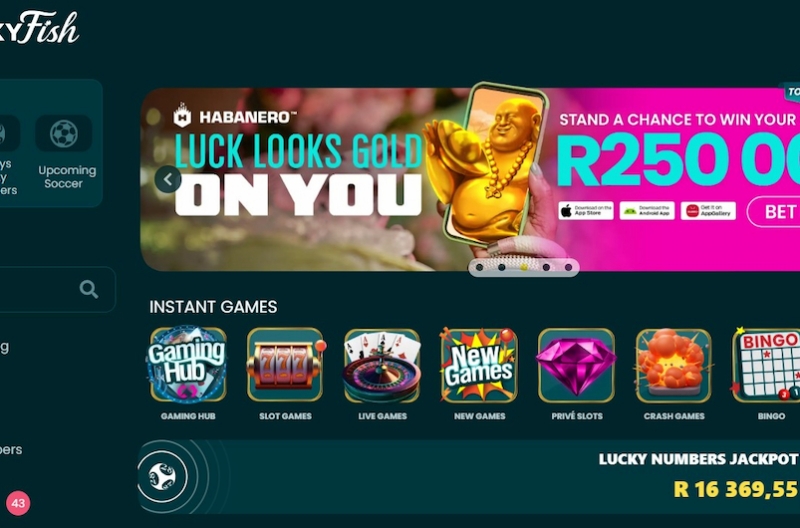Viewport: 800px width, 528px height.
Task: Click the search magnifier icon
Action: (89, 289)
